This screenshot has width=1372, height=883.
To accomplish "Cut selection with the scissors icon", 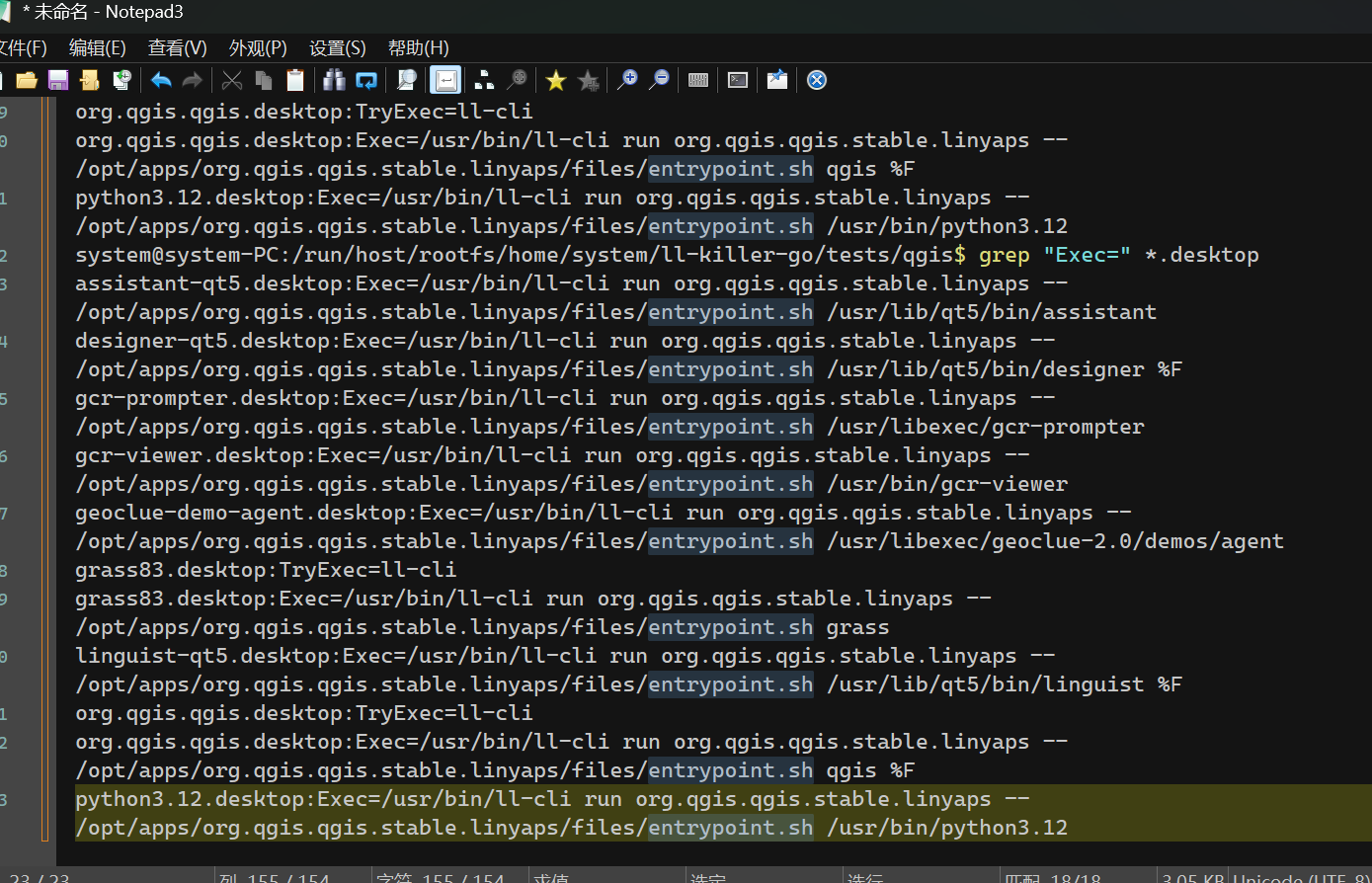I will click(232, 80).
